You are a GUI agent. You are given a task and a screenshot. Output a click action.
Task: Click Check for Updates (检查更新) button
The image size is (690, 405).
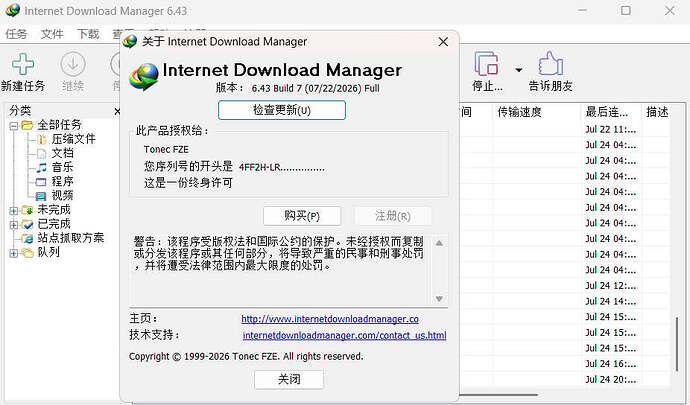[x=282, y=110]
